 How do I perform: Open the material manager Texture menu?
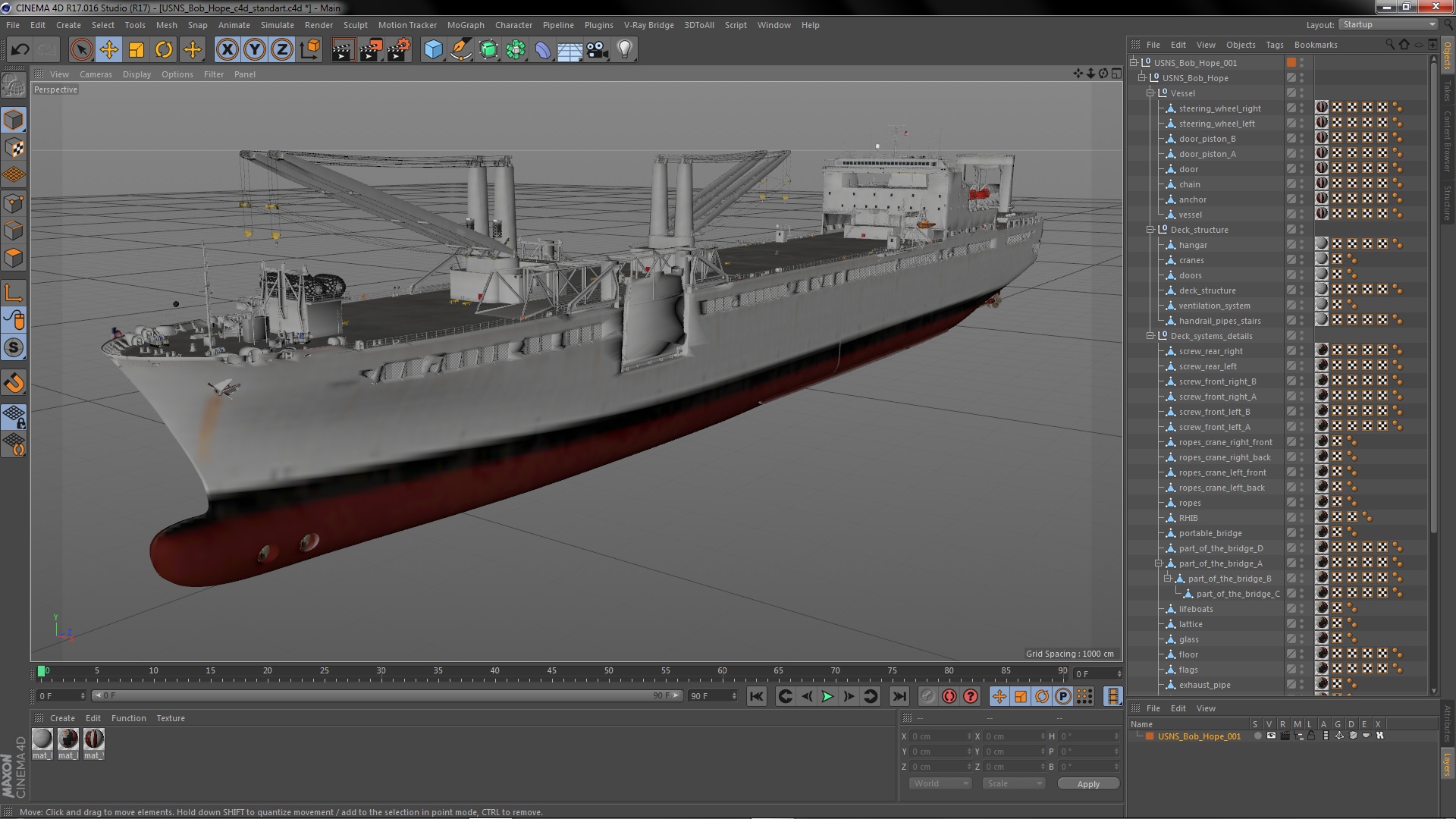click(171, 718)
